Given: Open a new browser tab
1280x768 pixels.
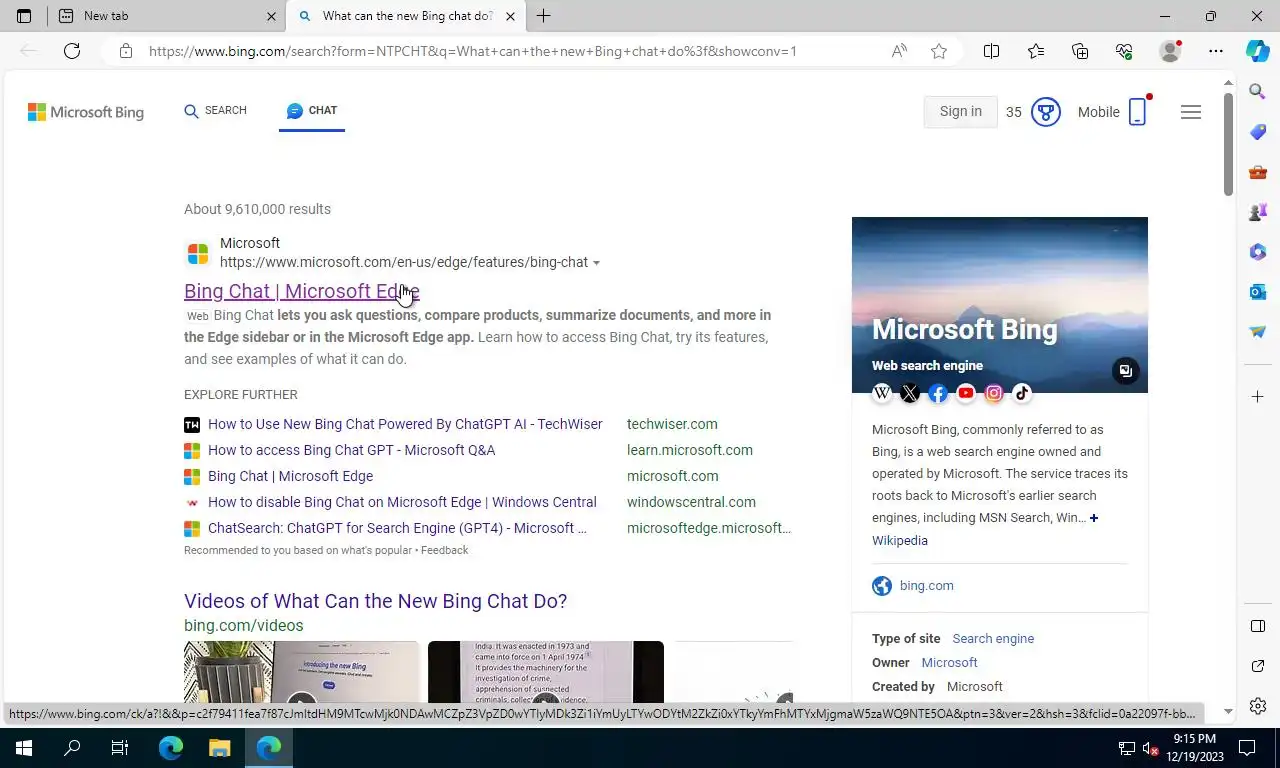Looking at the screenshot, I should click(544, 16).
